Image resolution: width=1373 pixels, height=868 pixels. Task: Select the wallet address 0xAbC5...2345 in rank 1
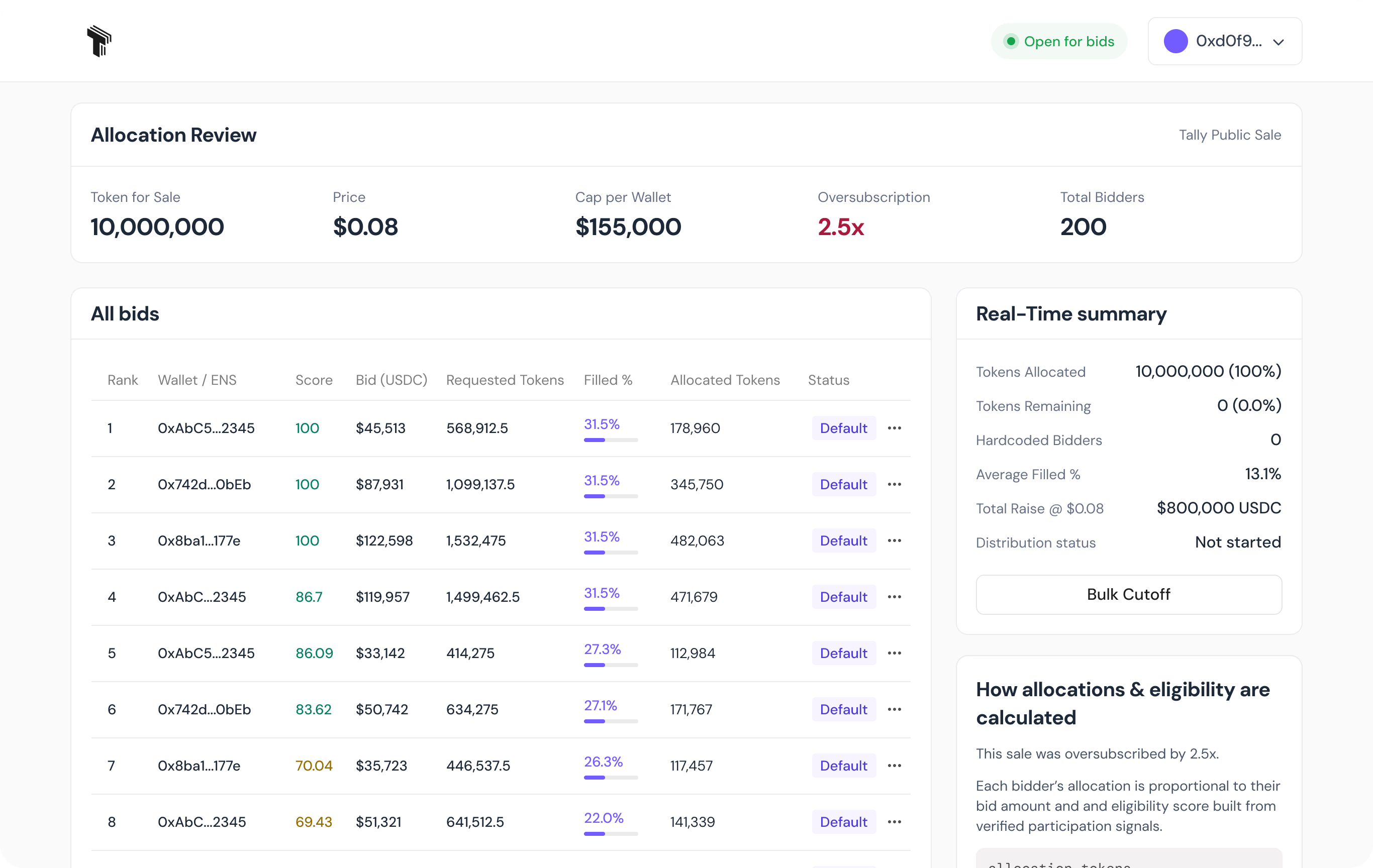207,428
